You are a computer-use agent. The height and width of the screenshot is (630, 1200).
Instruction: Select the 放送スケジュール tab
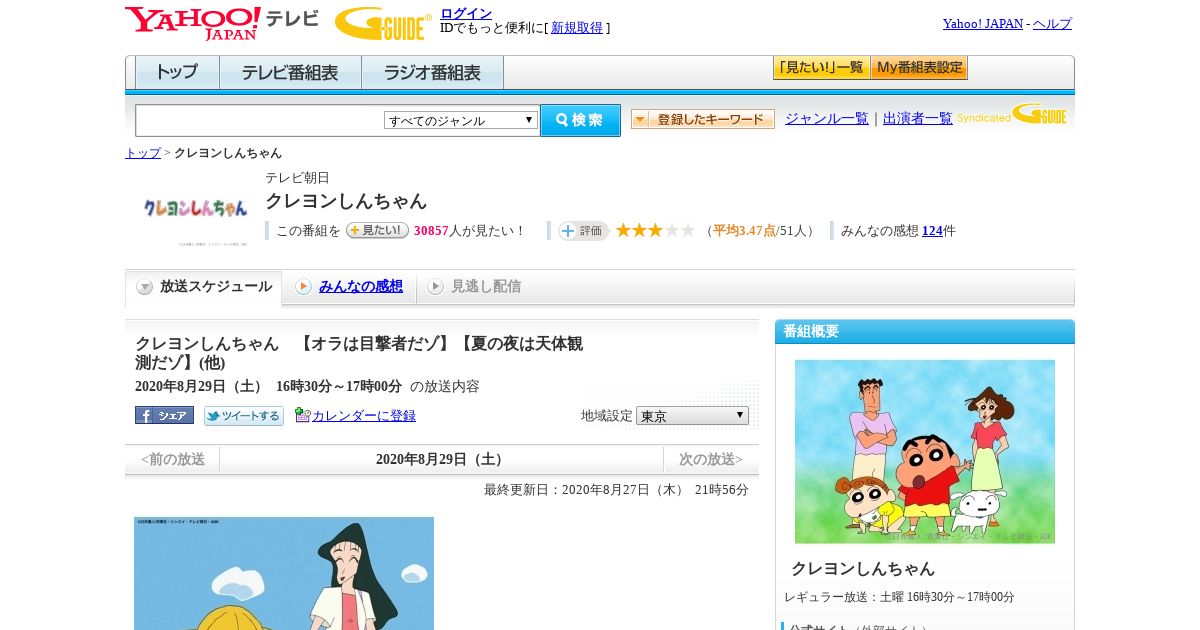204,287
